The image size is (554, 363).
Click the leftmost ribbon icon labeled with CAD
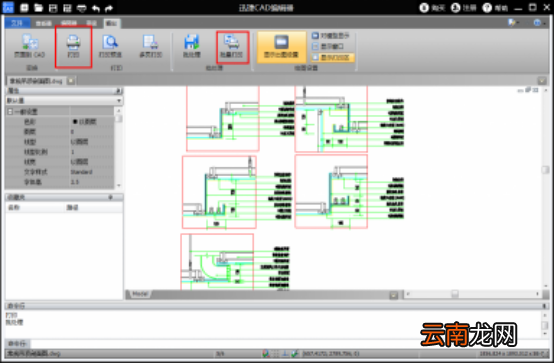coord(30,42)
